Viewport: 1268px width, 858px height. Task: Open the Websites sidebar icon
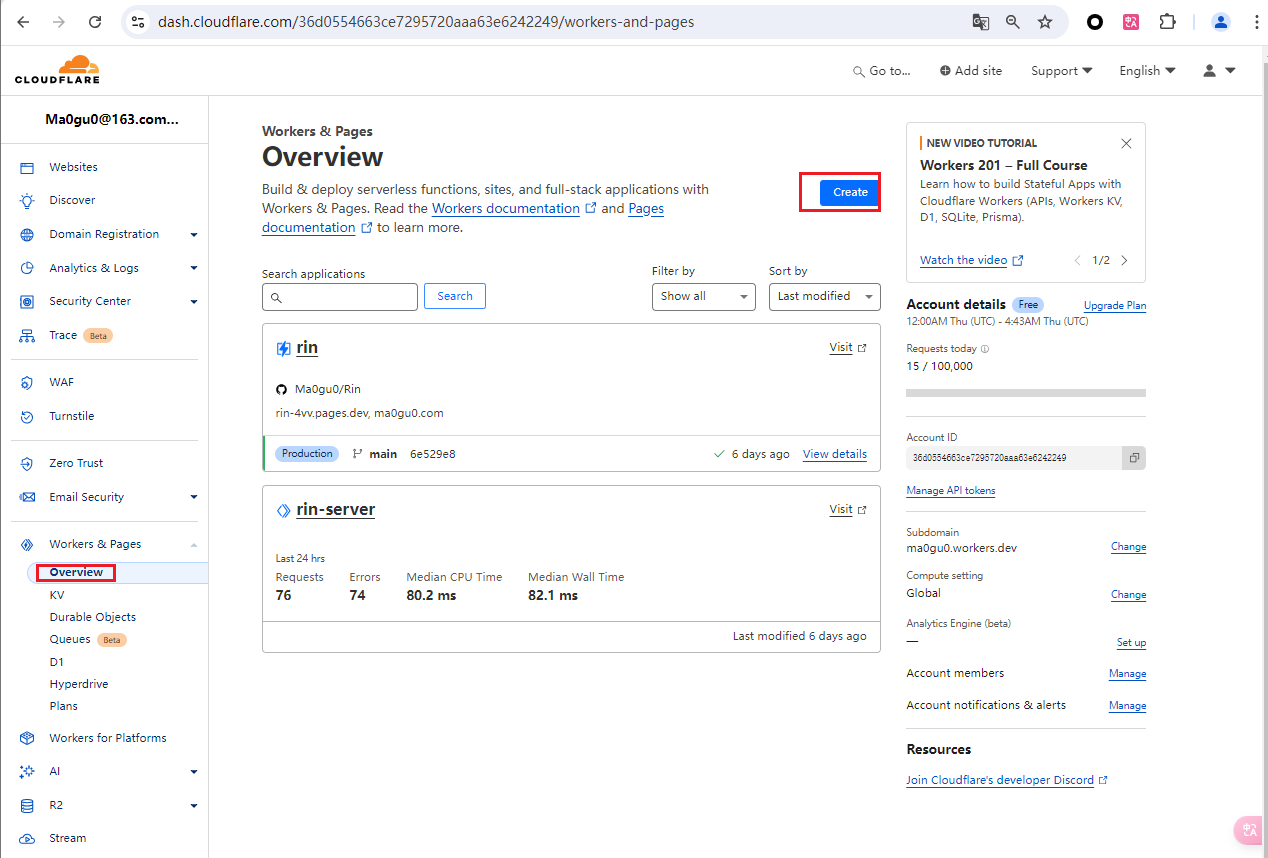coord(28,168)
